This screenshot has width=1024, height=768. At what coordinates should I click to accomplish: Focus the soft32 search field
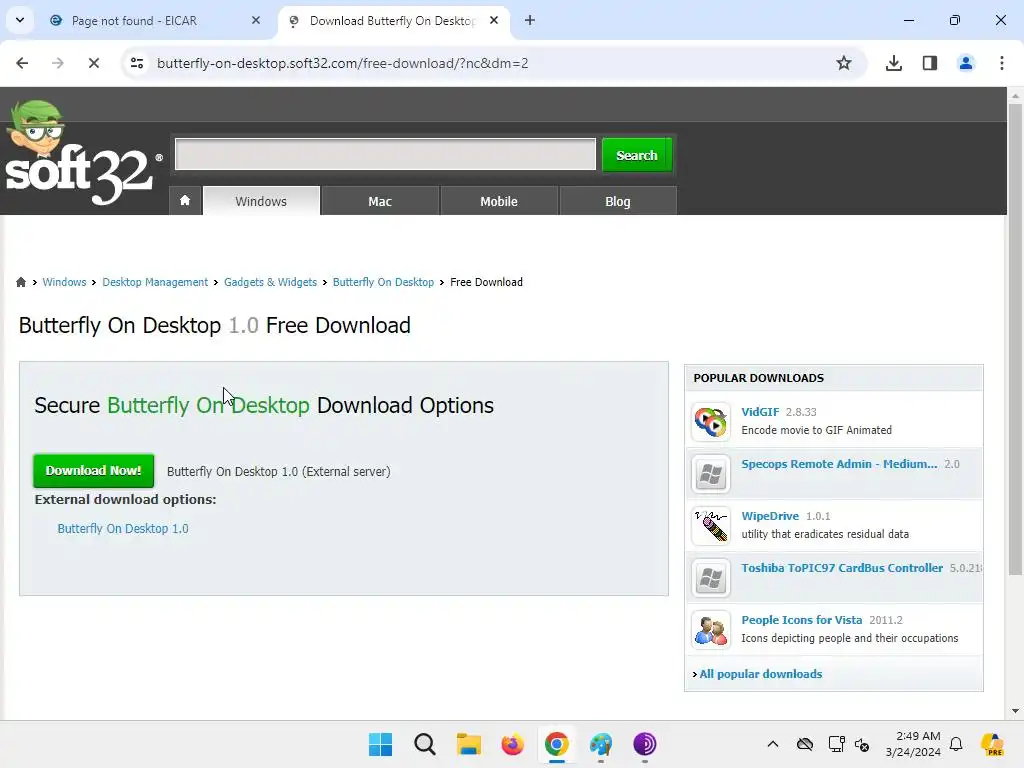click(x=385, y=154)
